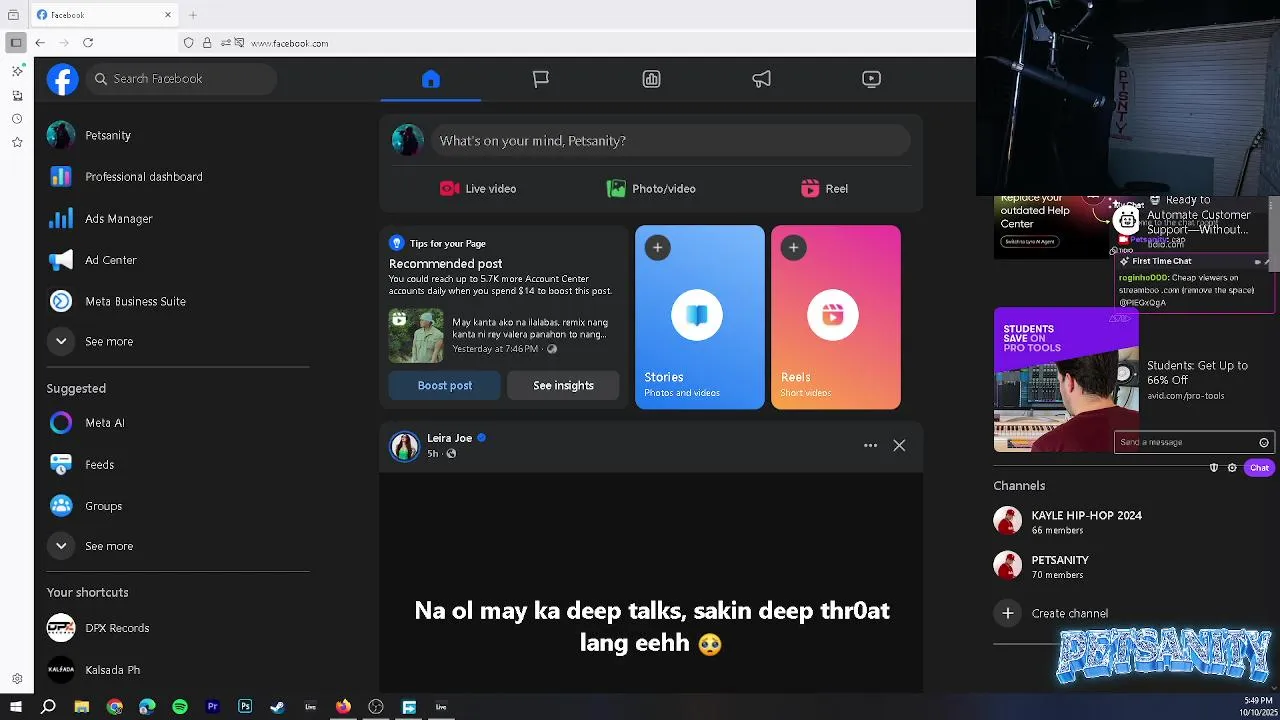Open post options menu on Leira Joe post
The width and height of the screenshot is (1280, 720).
870,446
